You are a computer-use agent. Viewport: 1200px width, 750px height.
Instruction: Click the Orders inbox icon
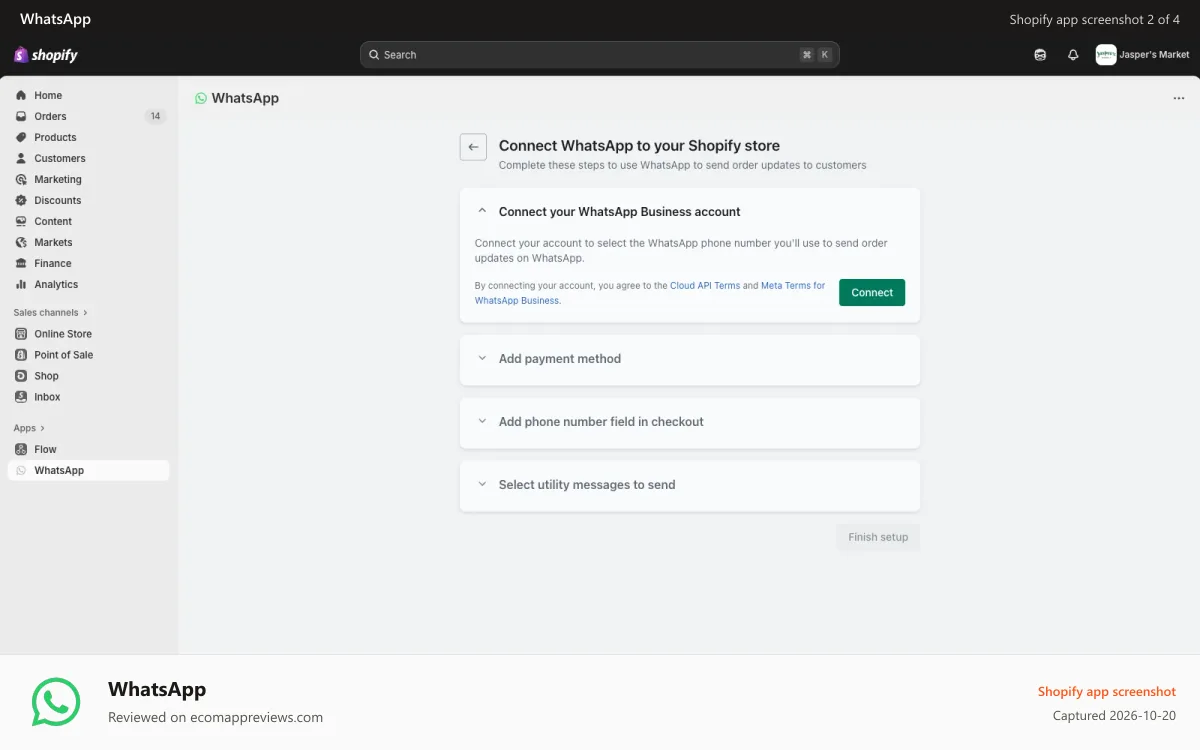(x=21, y=116)
